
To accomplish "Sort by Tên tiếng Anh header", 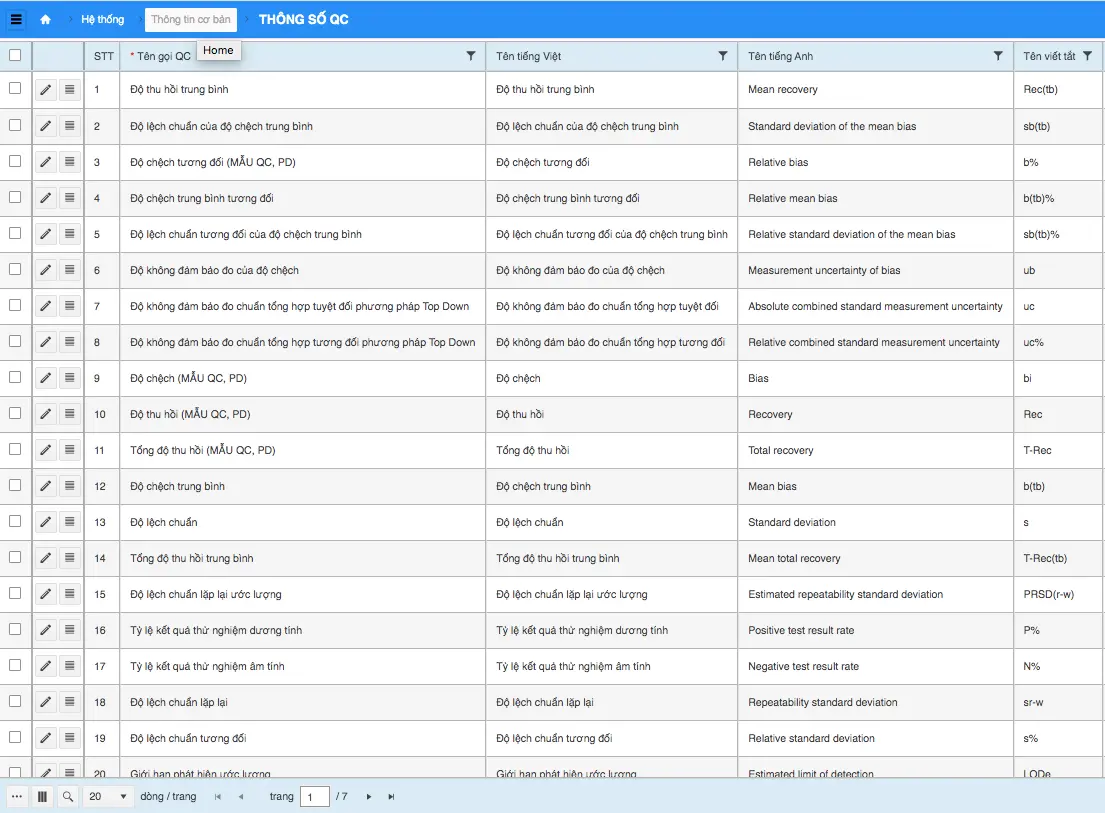I will 780,56.
